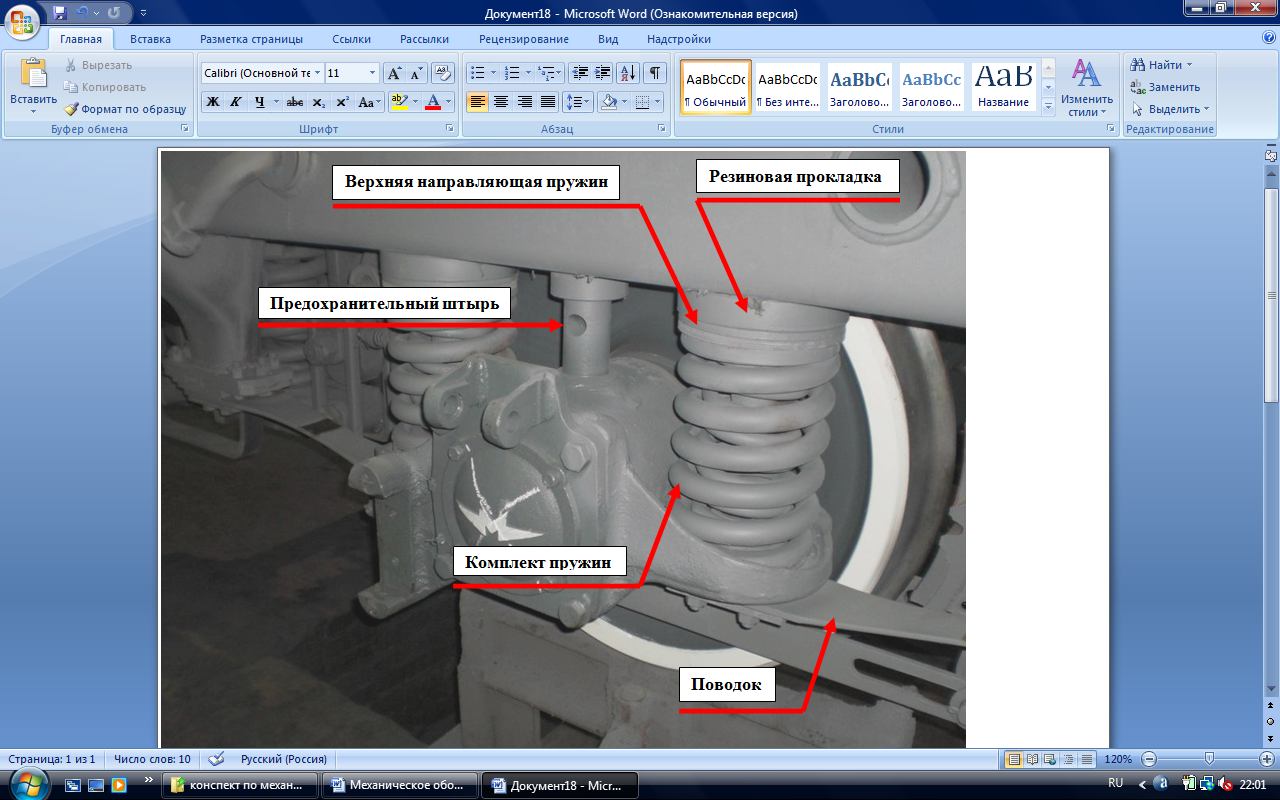This screenshot has width=1280, height=800.
Task: Click the Format Painter brush icon
Action: (72, 109)
